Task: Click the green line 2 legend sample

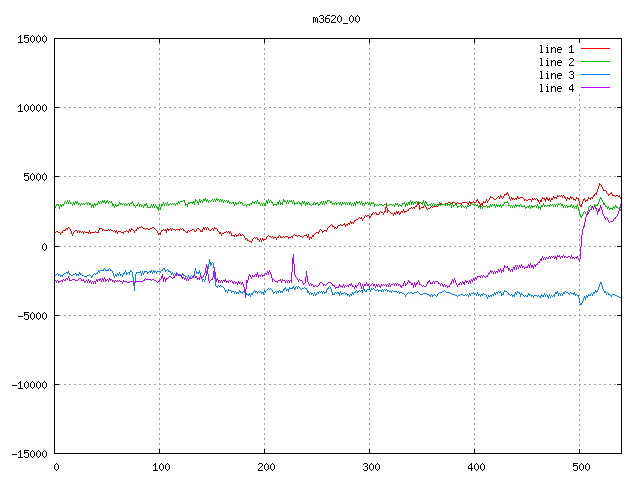Action: (595, 62)
